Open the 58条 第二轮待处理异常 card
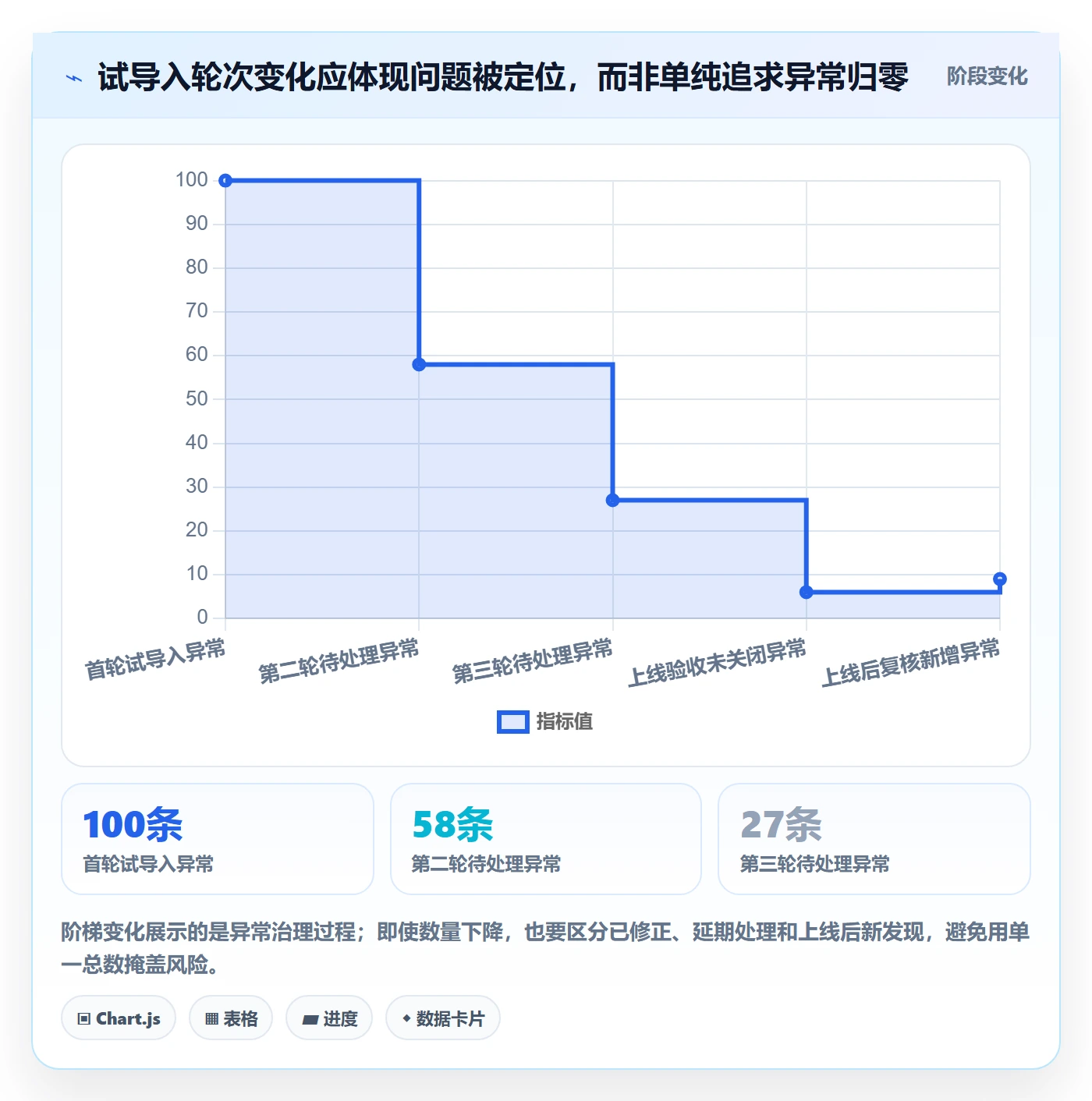Image resolution: width=1092 pixels, height=1101 pixels. click(546, 839)
